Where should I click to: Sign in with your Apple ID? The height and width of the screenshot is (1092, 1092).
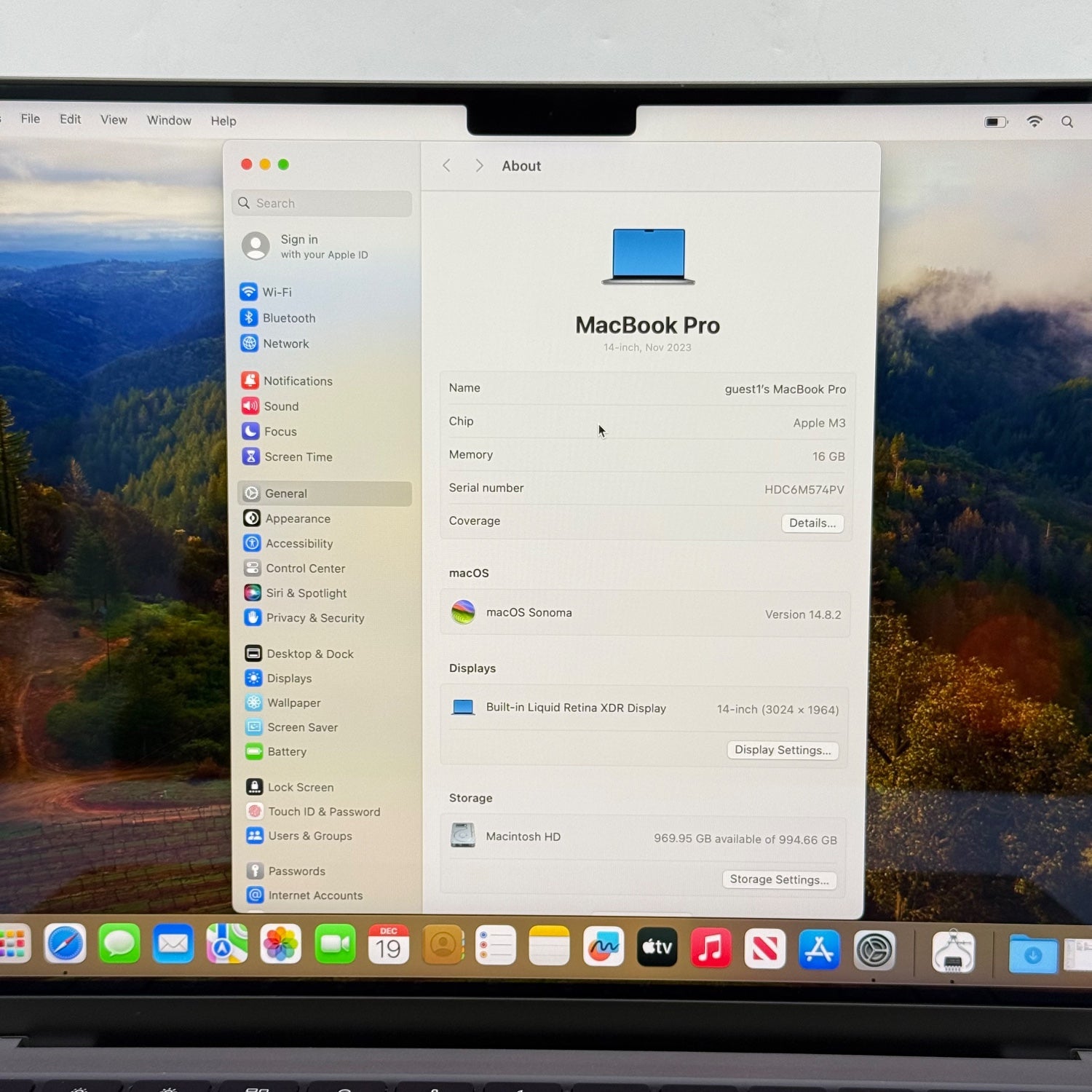pyautogui.click(x=306, y=246)
